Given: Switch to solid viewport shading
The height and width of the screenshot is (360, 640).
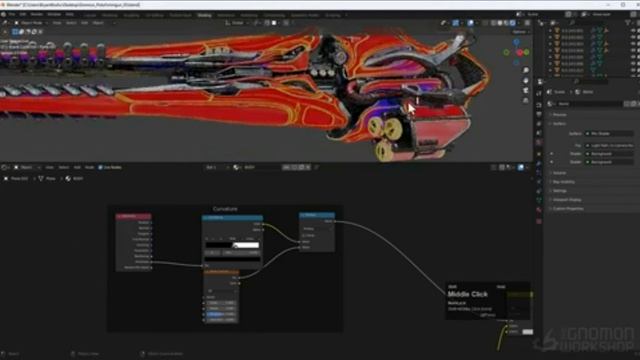Looking at the screenshot, I should (x=500, y=23).
